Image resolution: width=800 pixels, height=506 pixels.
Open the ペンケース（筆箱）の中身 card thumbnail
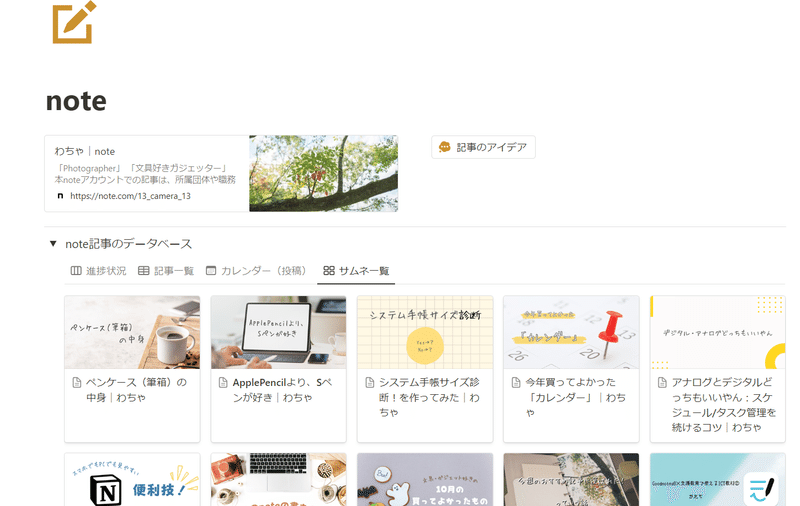click(132, 332)
